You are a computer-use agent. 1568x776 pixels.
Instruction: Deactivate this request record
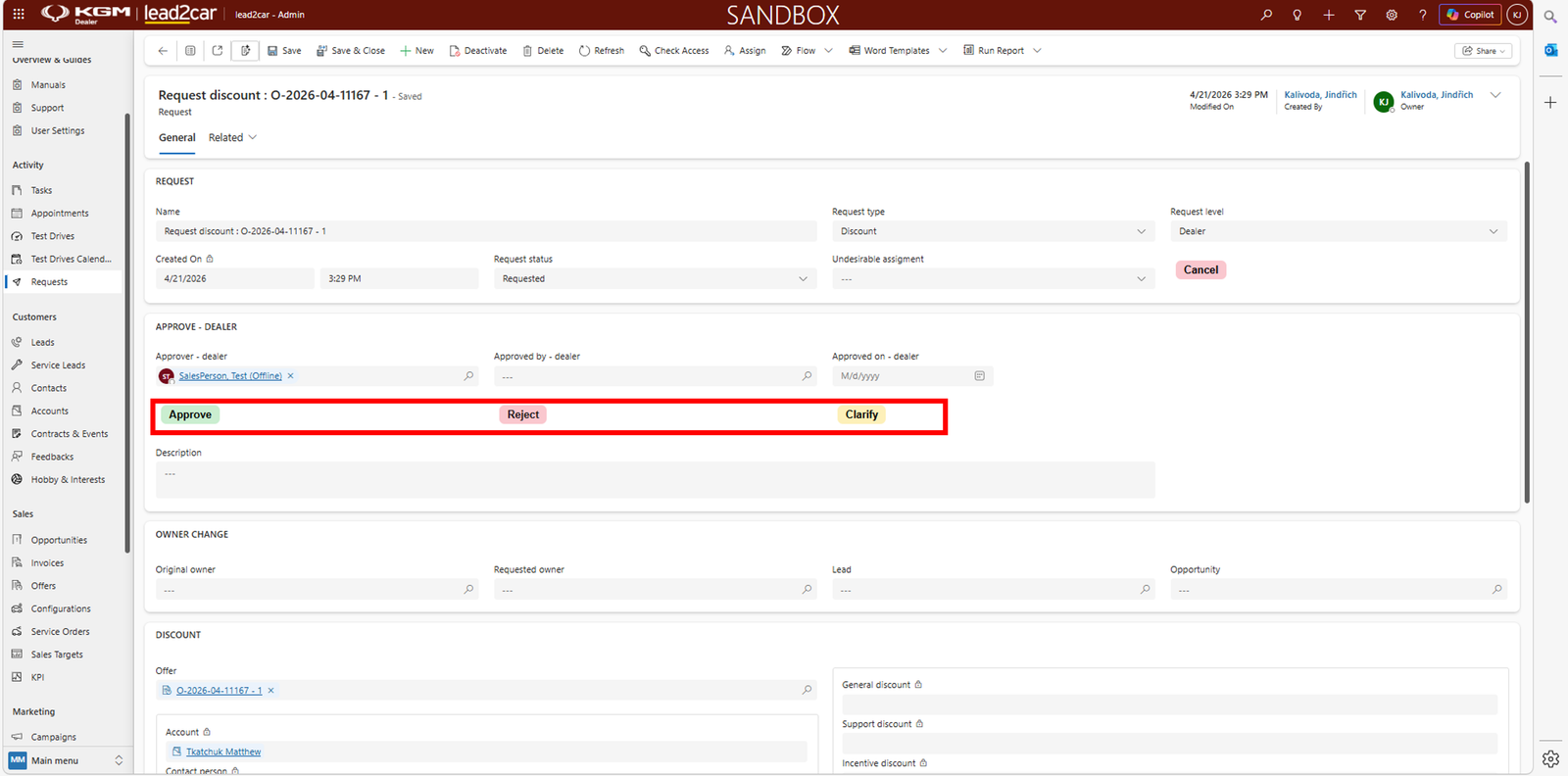478,51
